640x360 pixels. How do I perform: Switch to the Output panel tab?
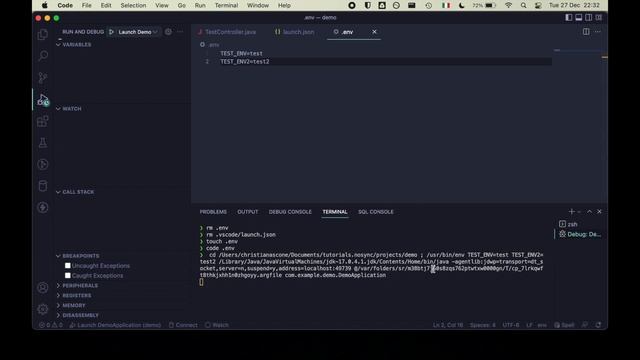tap(248, 212)
